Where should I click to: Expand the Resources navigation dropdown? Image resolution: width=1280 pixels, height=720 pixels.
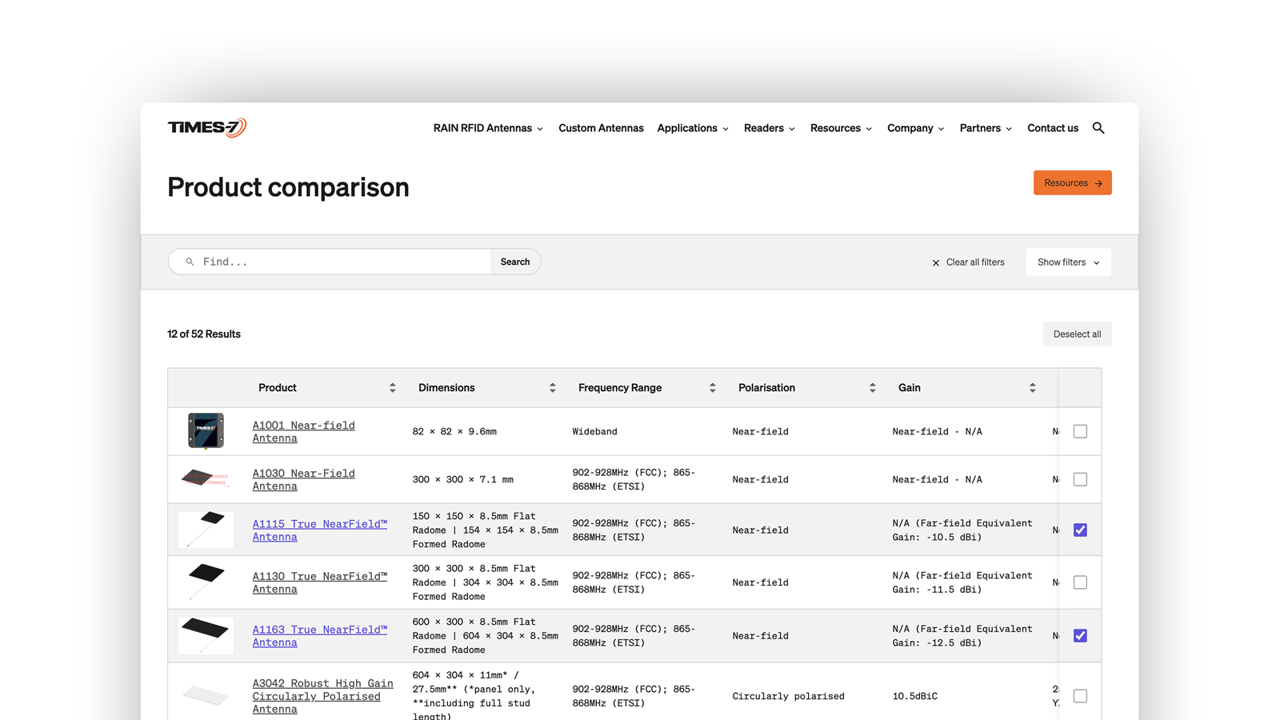pyautogui.click(x=841, y=128)
